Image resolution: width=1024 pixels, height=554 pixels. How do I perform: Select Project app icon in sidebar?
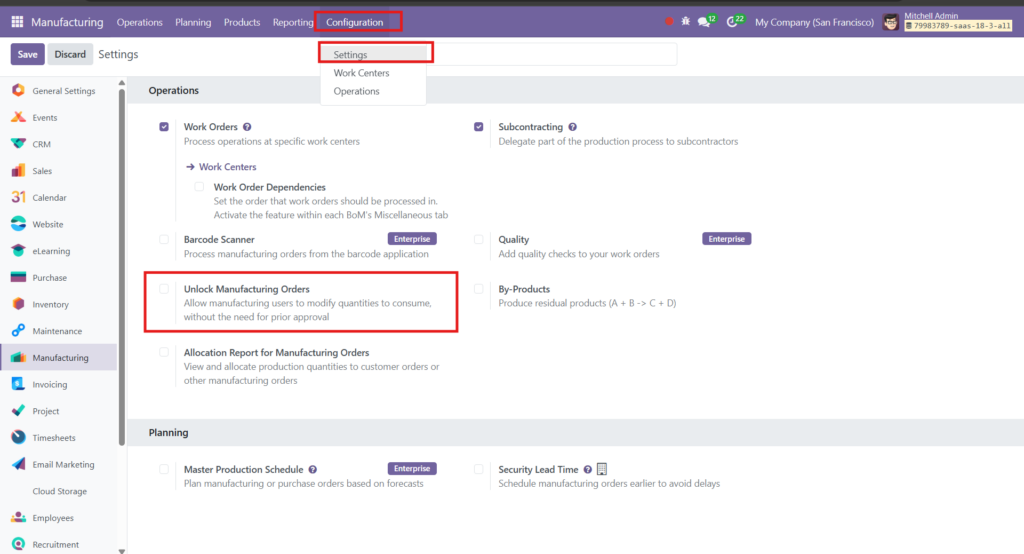[x=18, y=410]
